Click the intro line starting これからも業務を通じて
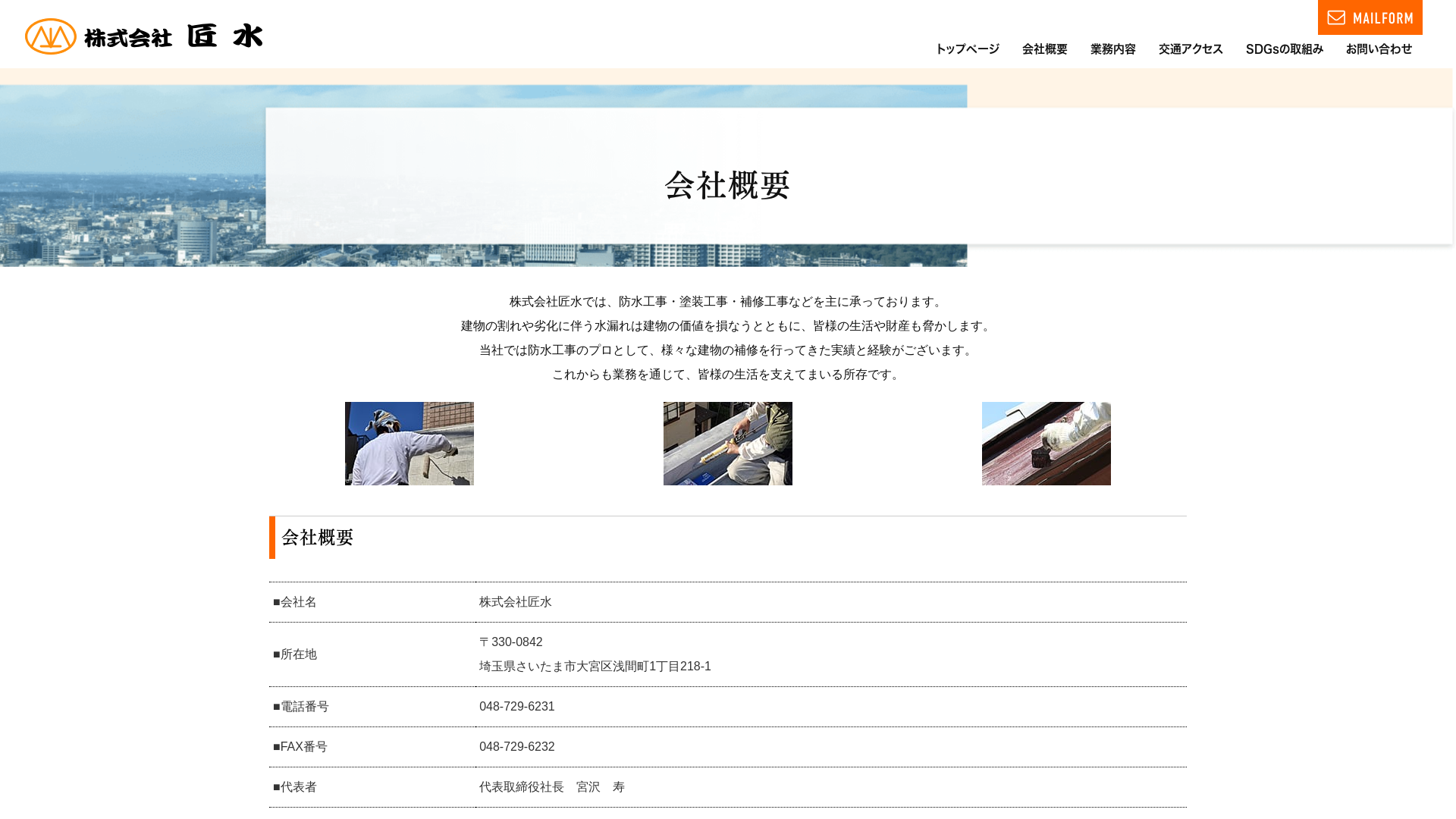The image size is (1456, 819). (728, 375)
